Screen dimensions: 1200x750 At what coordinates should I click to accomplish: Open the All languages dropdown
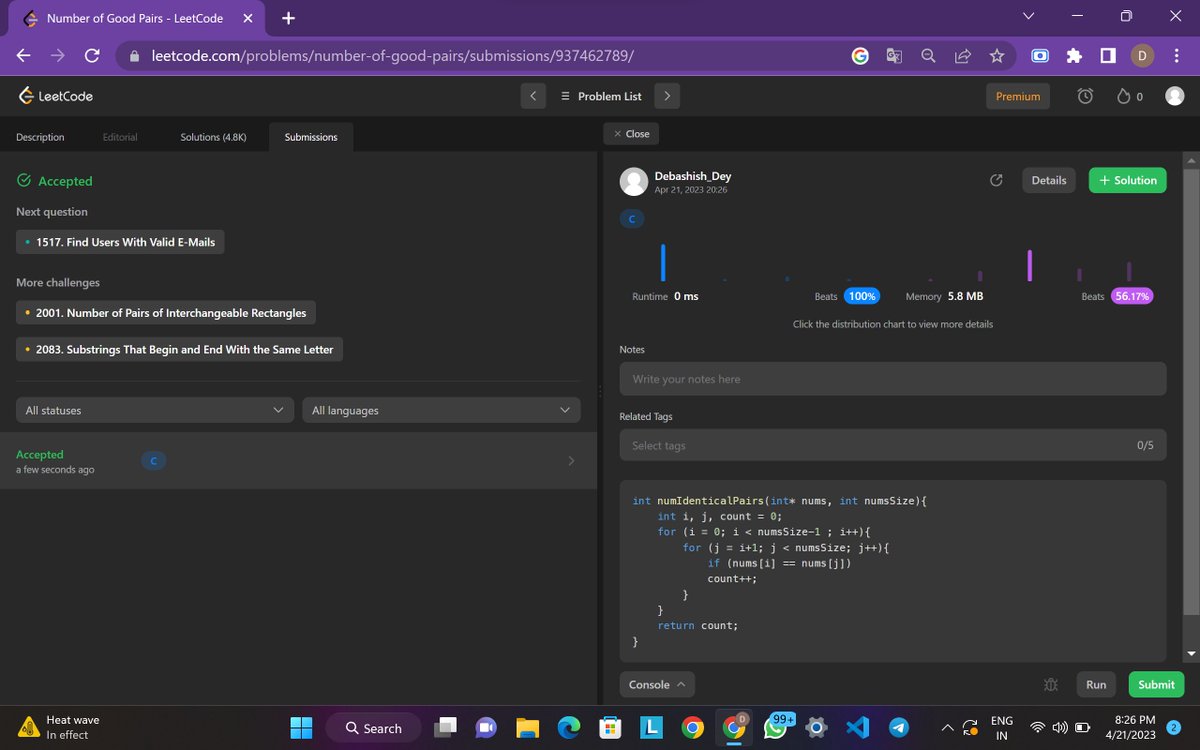click(441, 410)
